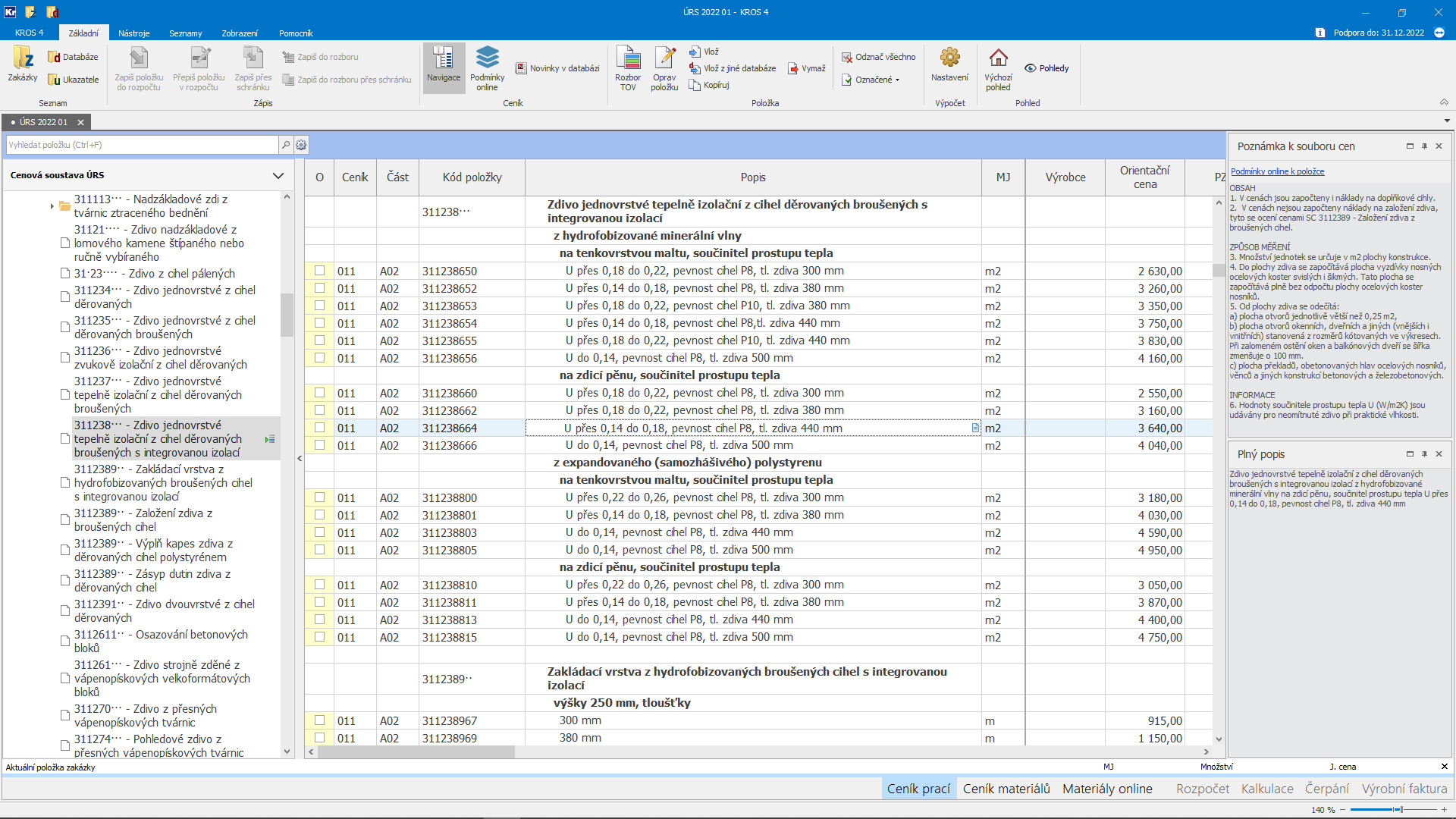Open the Zakázky folder icon
The height and width of the screenshot is (819, 1456).
pyautogui.click(x=23, y=58)
